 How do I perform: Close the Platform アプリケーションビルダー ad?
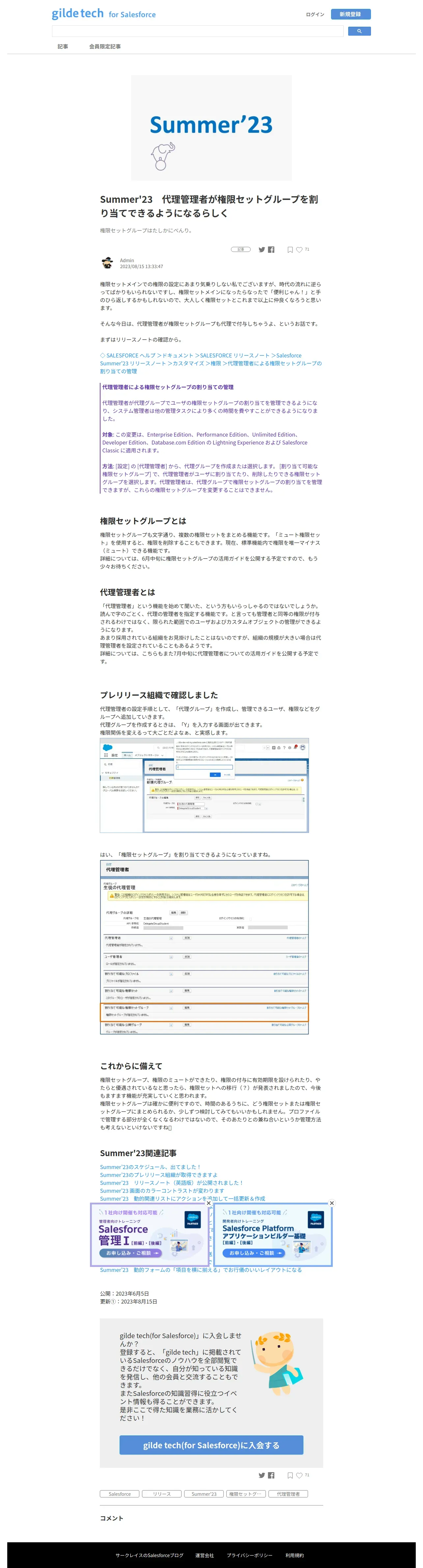[x=331, y=1203]
